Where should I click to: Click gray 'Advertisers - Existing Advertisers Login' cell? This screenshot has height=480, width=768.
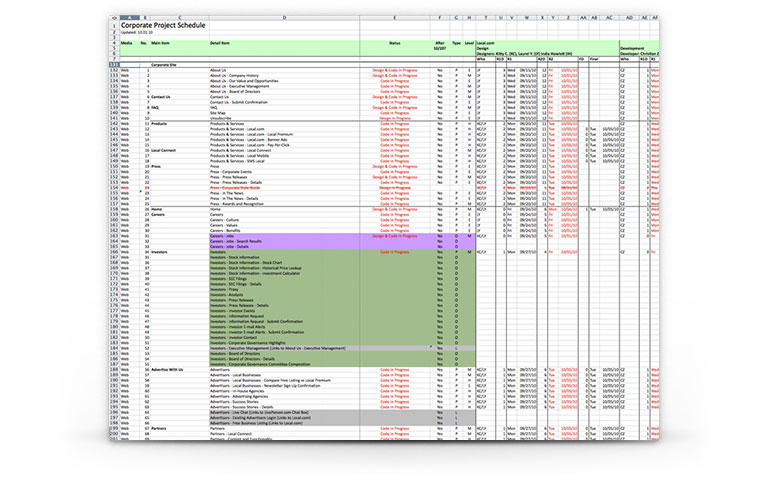[x=260, y=418]
